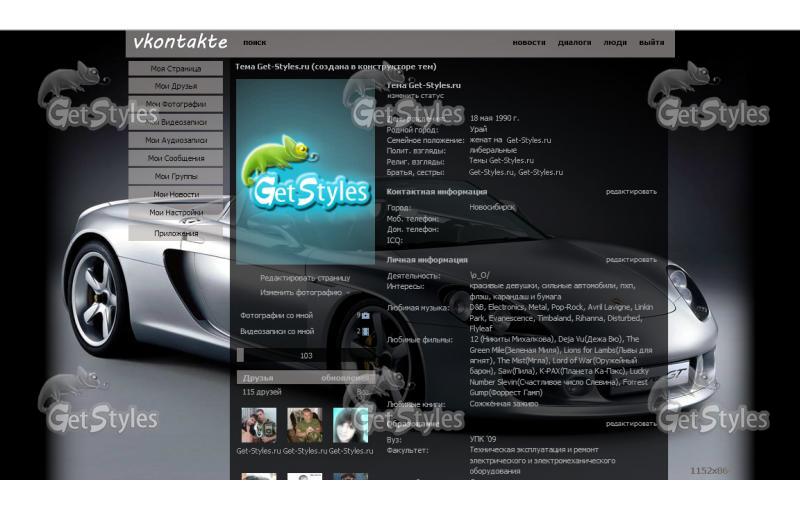800x509 pixels.
Task: Go to новости in the top bar
Action: pyautogui.click(x=529, y=42)
